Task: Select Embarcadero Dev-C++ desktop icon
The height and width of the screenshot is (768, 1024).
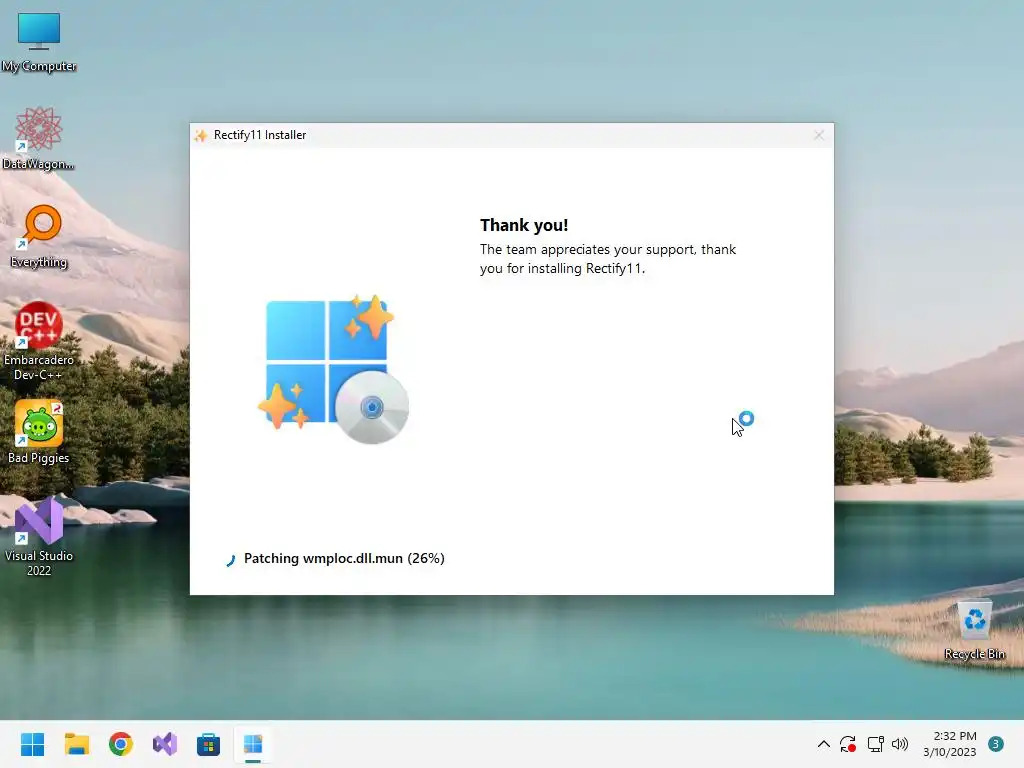Action: pos(39,341)
